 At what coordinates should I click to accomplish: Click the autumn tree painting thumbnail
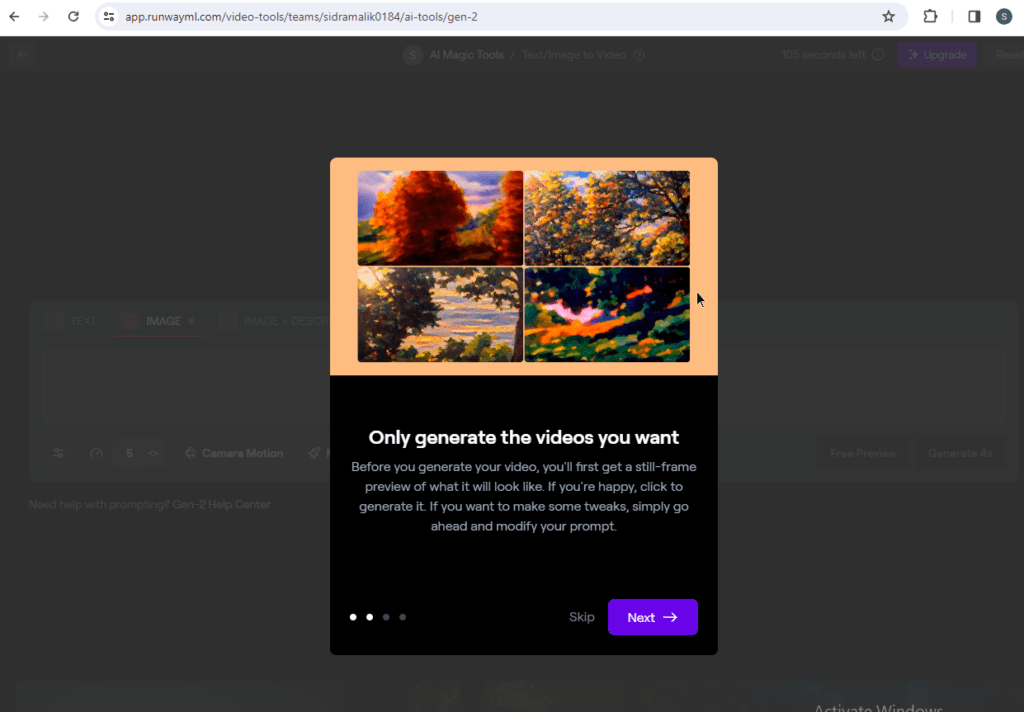[440, 217]
